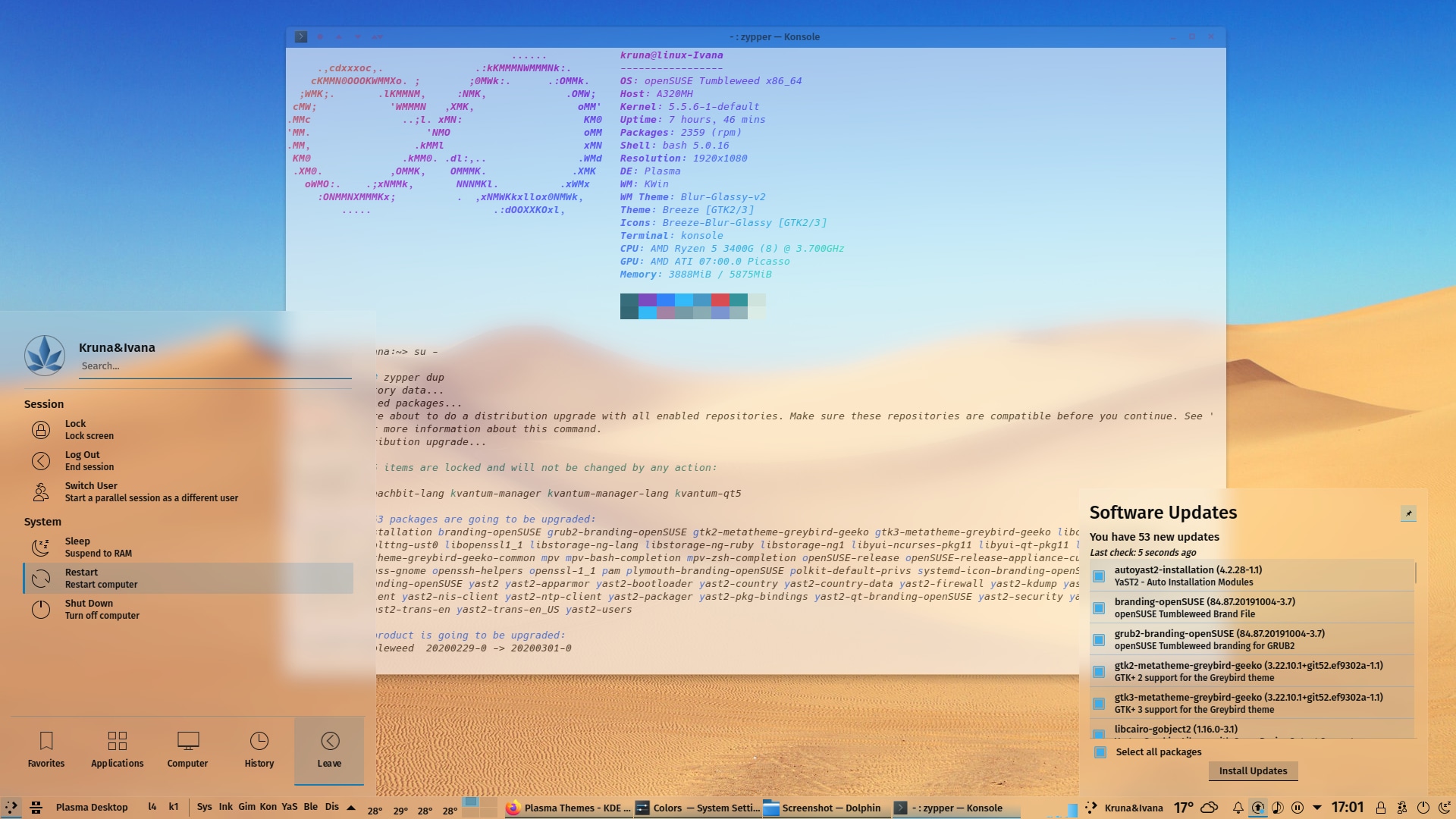Toggle gtk2-metatheme-greybird-geeko checkbox

pyautogui.click(x=1099, y=672)
